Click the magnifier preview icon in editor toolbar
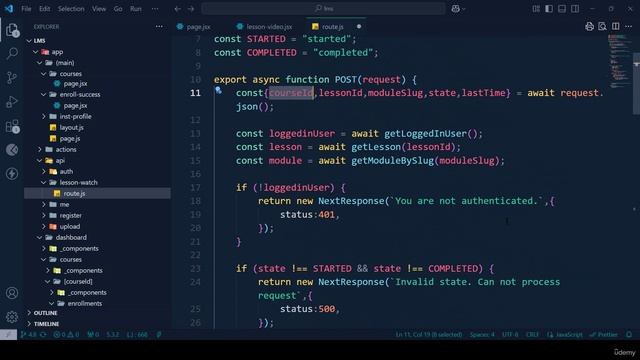 pos(602,27)
